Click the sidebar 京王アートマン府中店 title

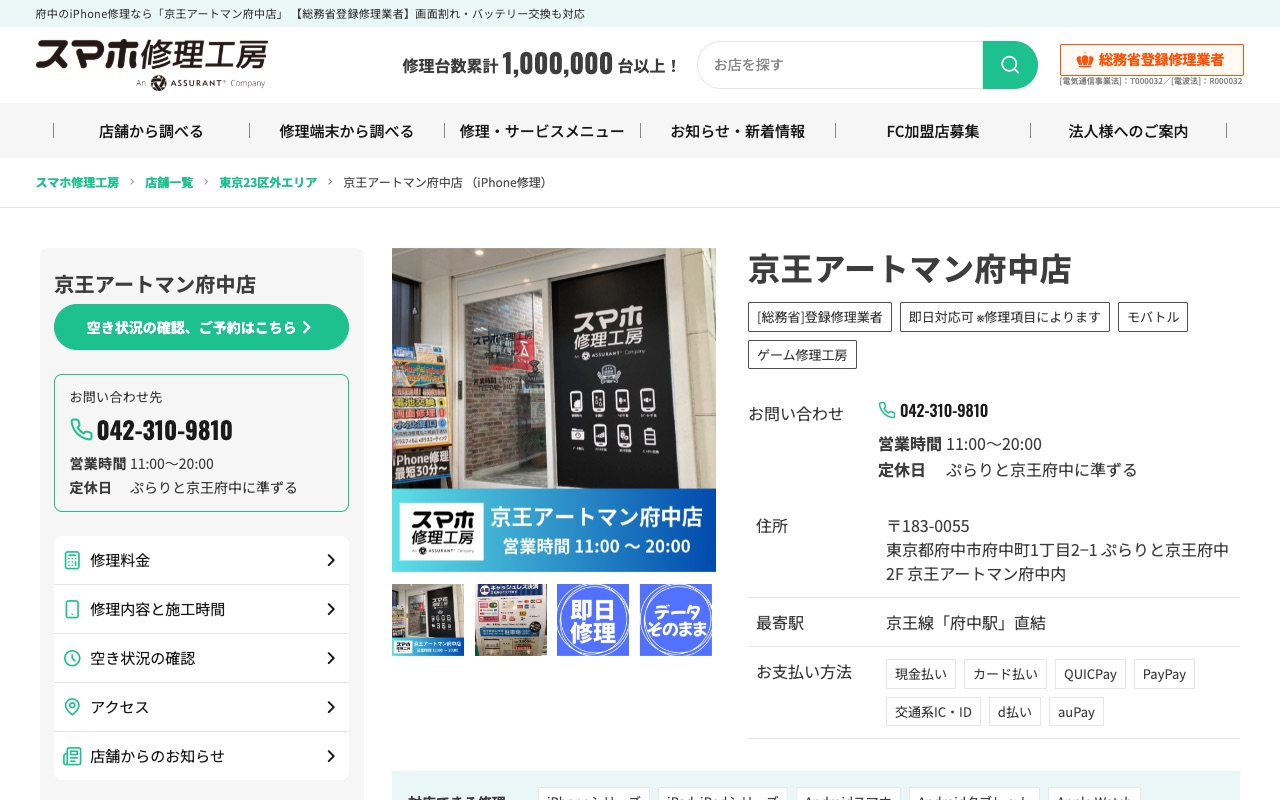(x=155, y=285)
